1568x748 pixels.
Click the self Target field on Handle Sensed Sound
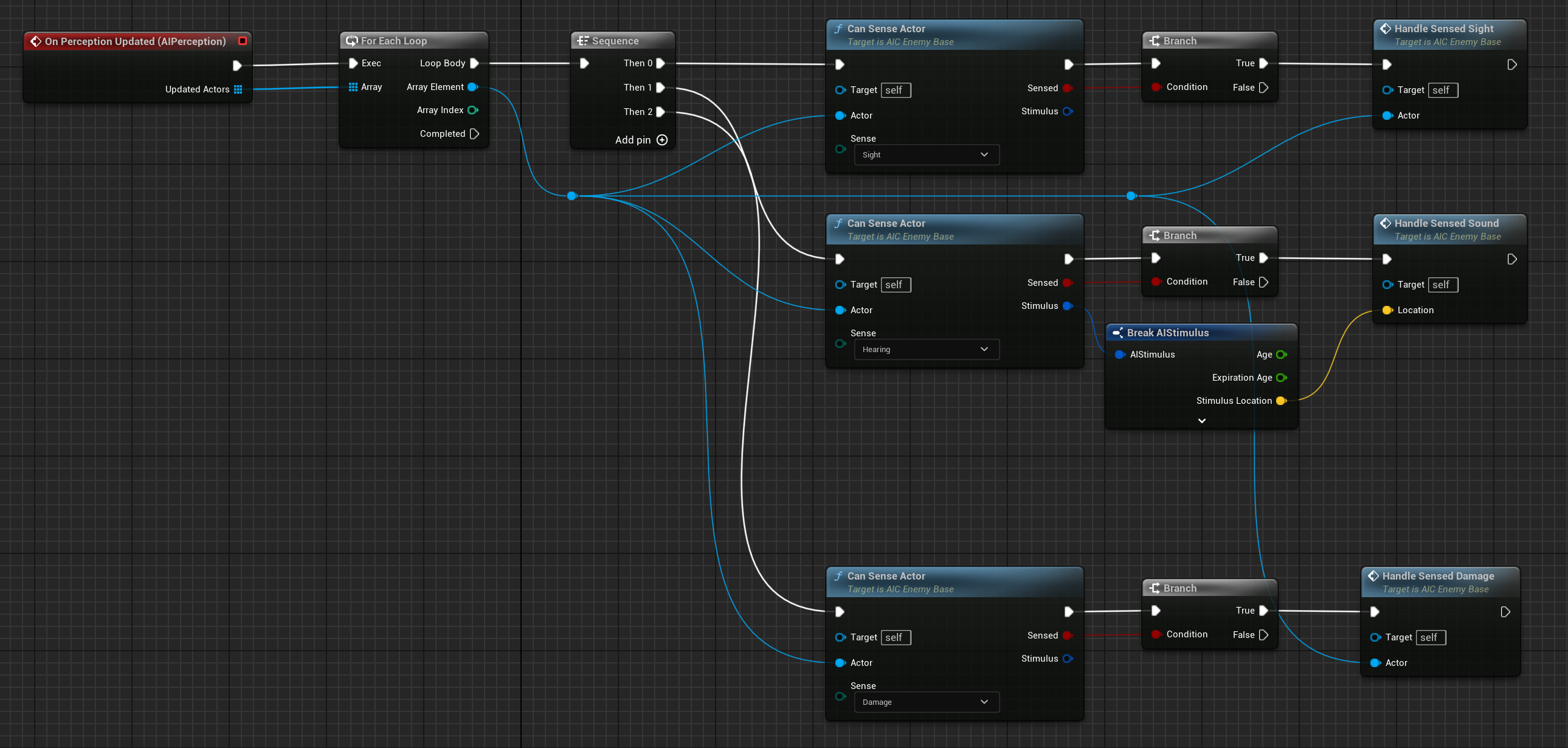click(x=1442, y=285)
